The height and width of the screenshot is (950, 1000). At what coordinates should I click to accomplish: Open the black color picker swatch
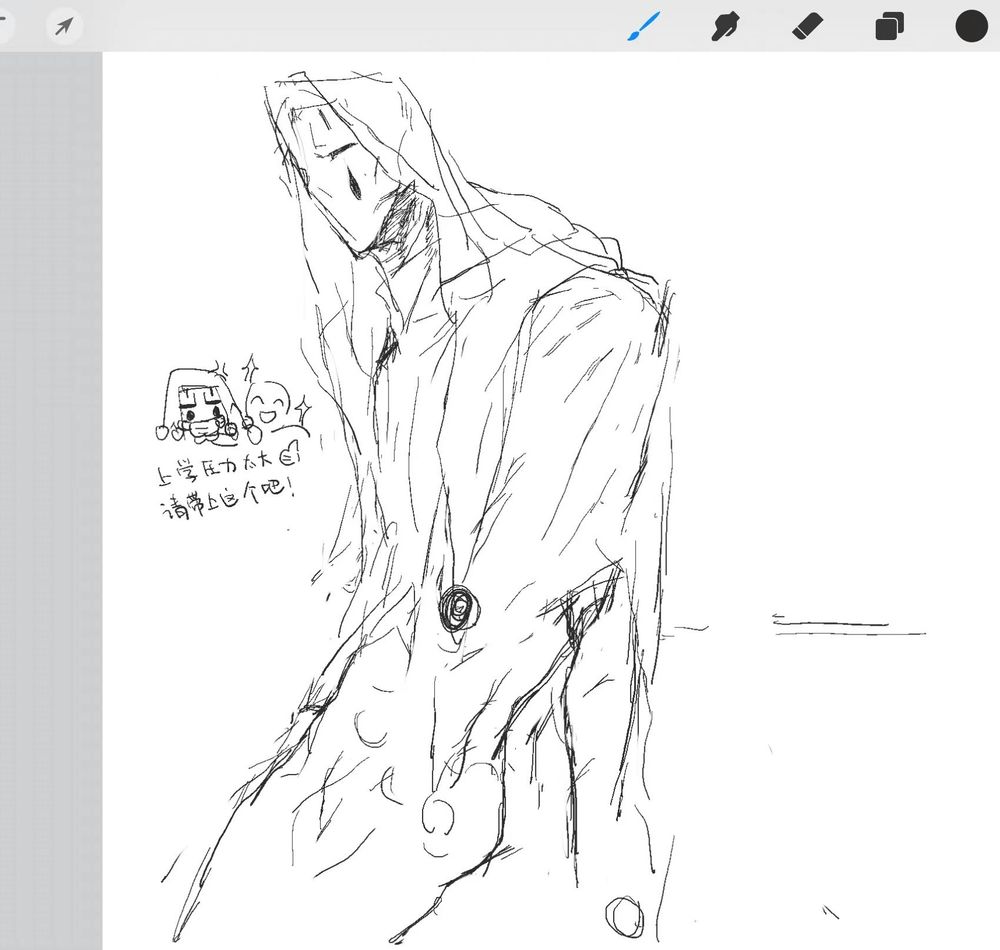(971, 26)
